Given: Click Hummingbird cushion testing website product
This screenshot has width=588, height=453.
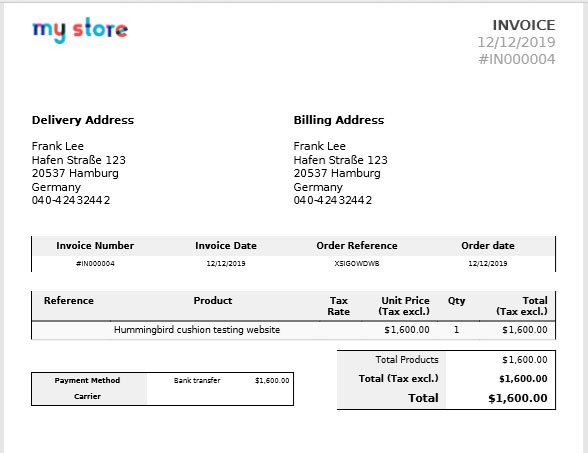Looking at the screenshot, I should (197, 330).
